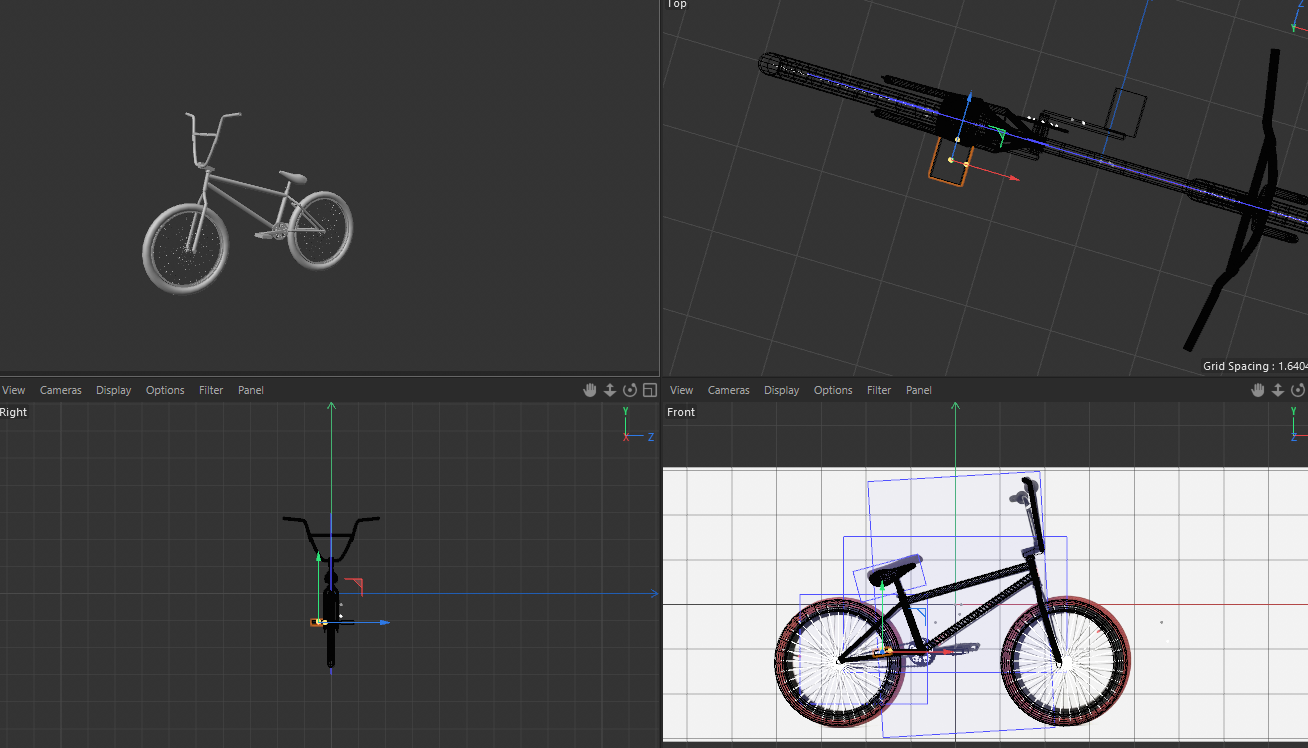Click the bike handlebars in Right viewport

pos(331,537)
